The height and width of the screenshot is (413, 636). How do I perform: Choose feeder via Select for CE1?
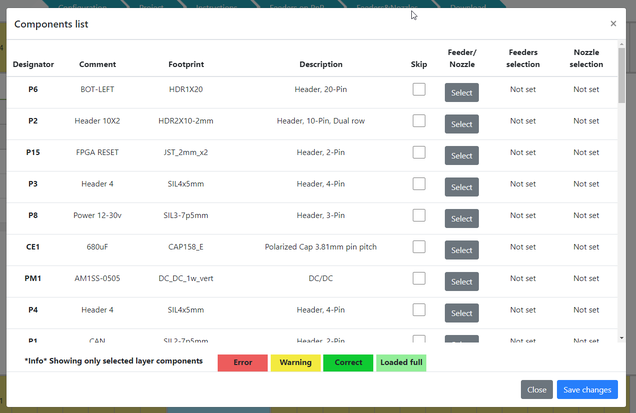tap(461, 251)
